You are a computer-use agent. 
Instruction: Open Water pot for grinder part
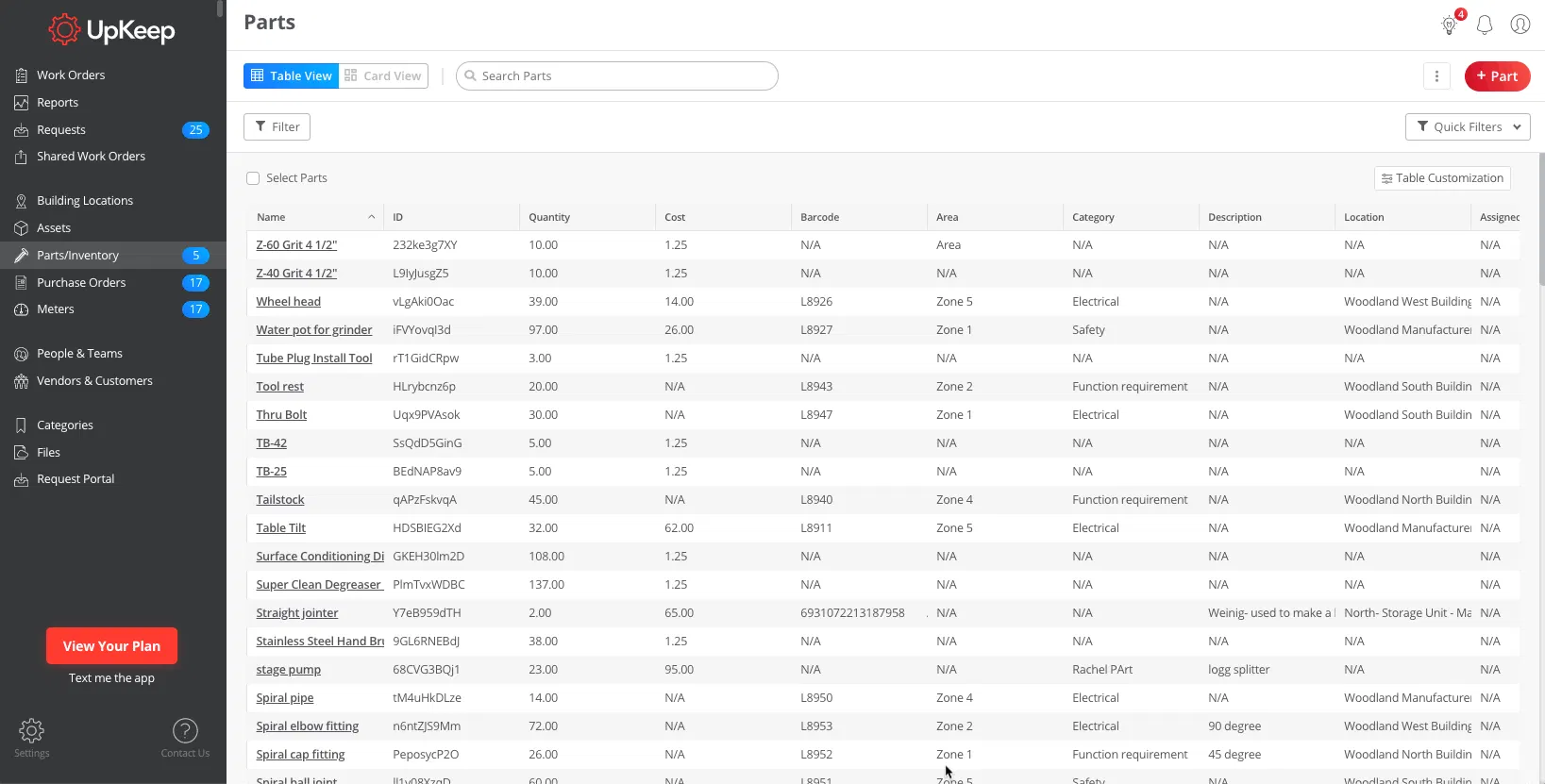coord(314,330)
